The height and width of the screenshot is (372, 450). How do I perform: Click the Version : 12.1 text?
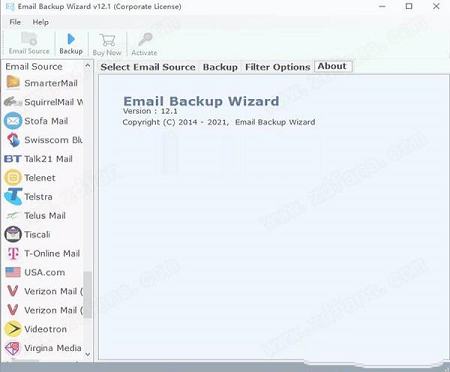coord(150,111)
